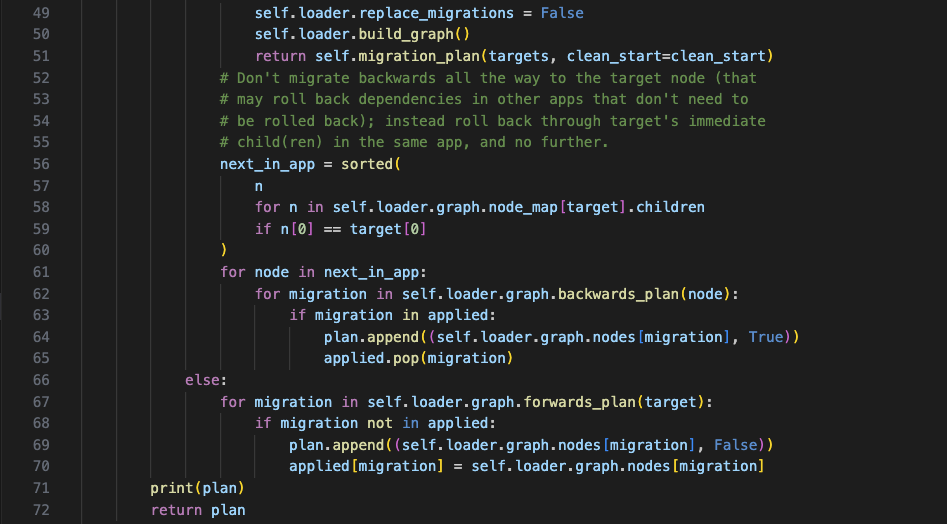The image size is (947, 524).
Task: Click the else keyword on line 66
Action: click(x=202, y=380)
